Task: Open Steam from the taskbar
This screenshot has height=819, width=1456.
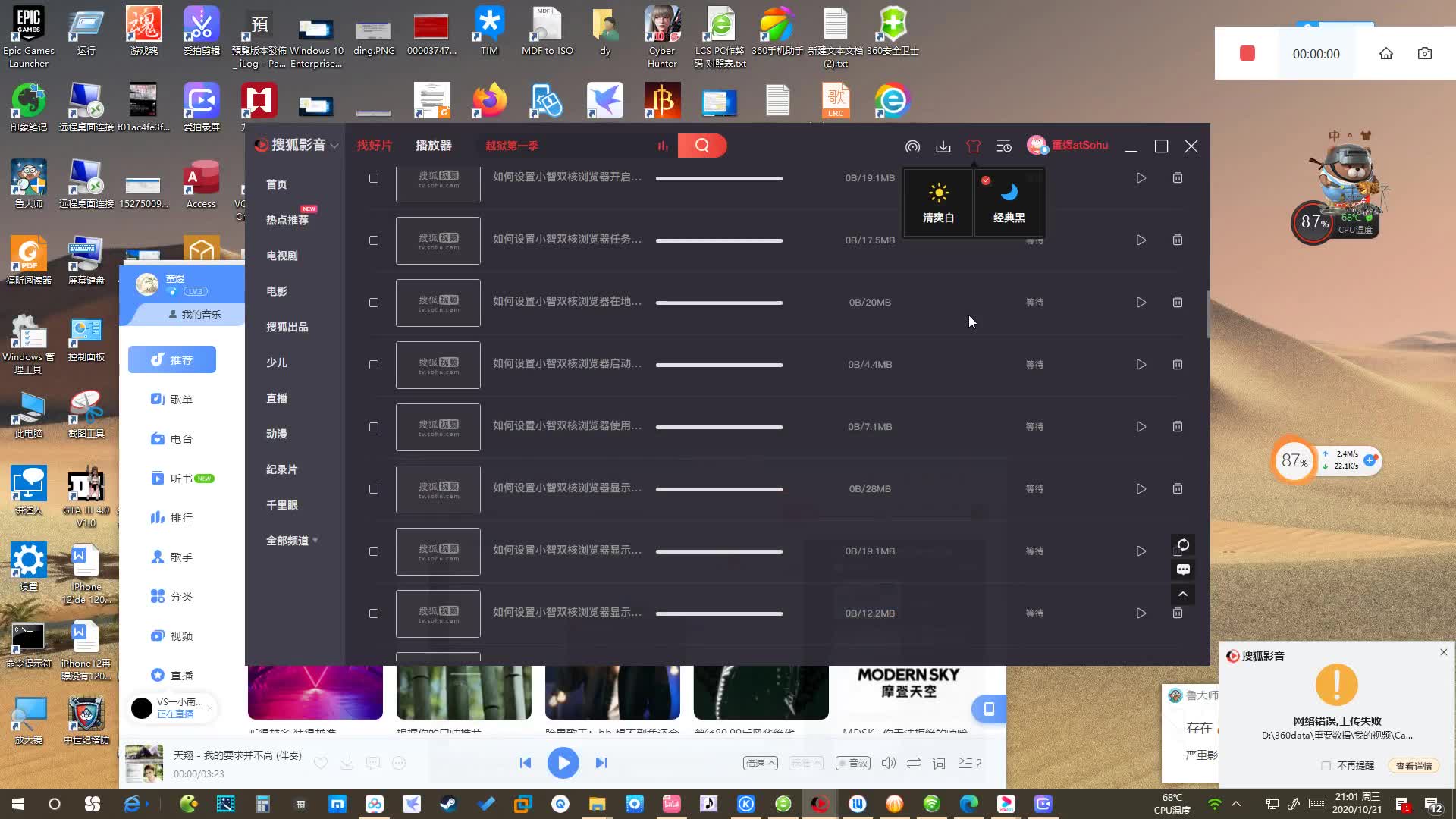Action: [x=448, y=804]
